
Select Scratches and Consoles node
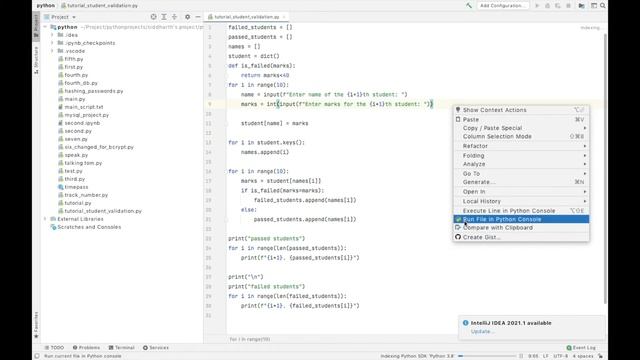(86, 227)
